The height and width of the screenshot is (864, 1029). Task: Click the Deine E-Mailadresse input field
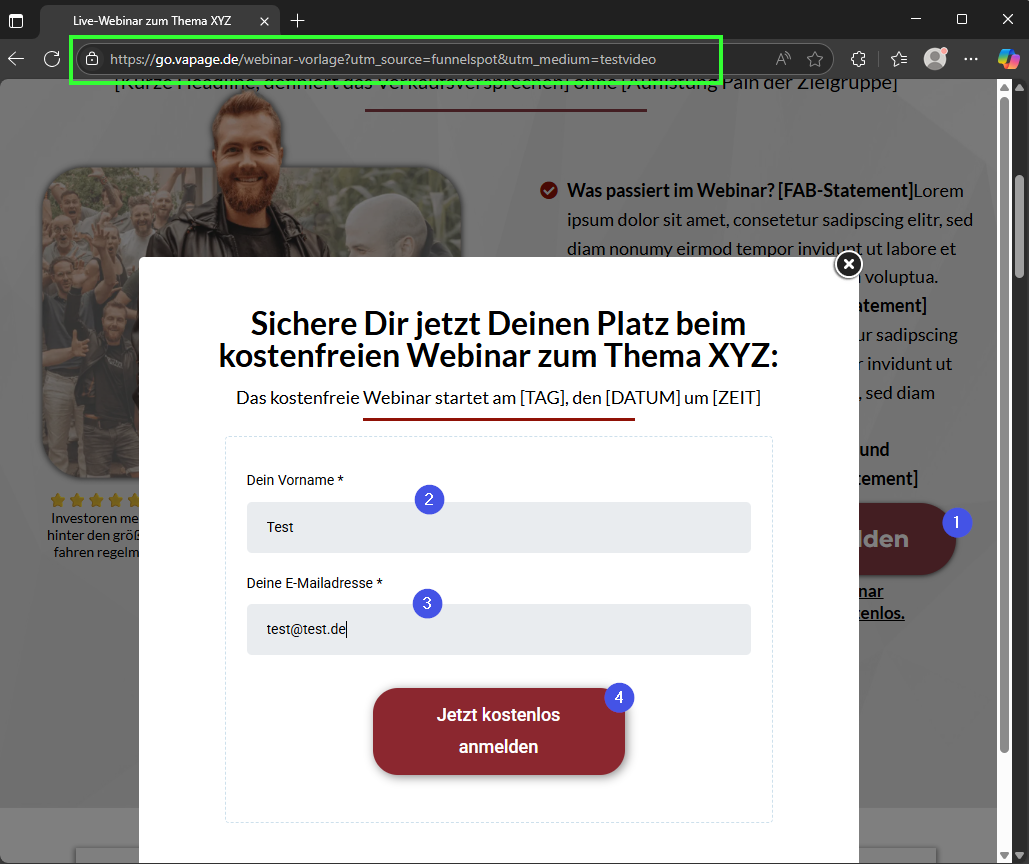(x=499, y=629)
